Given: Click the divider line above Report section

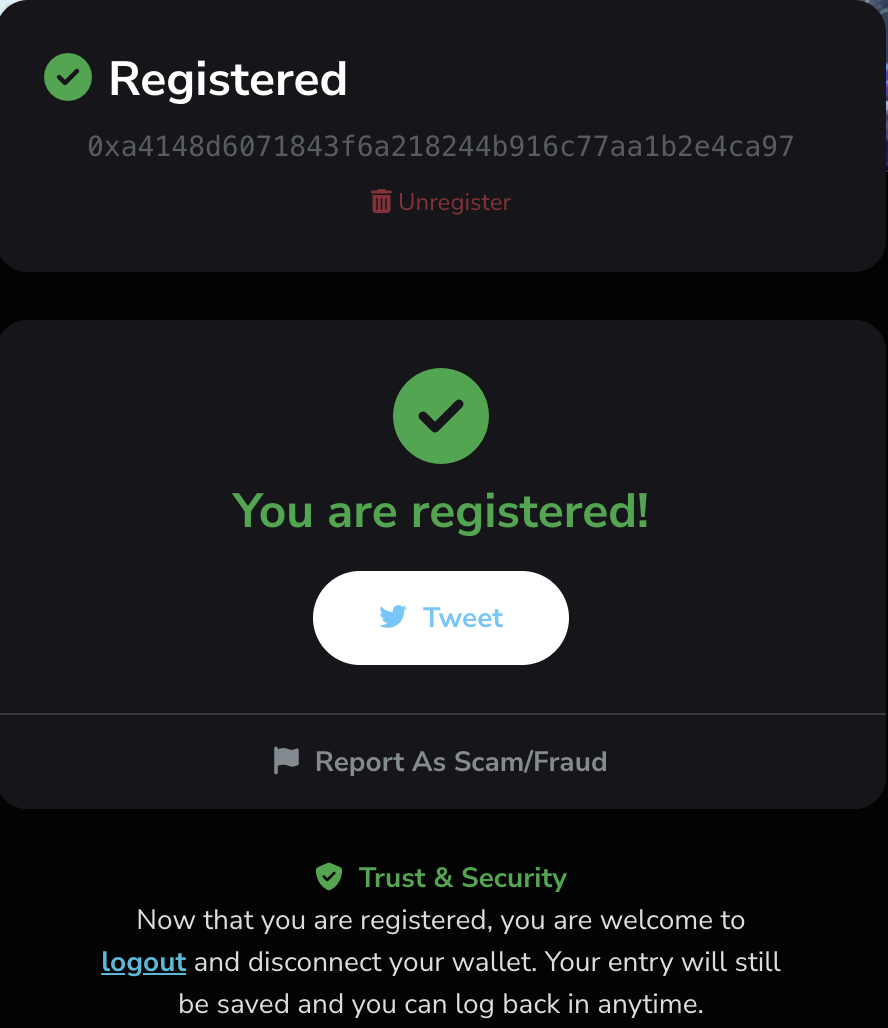Looking at the screenshot, I should coord(441,714).
